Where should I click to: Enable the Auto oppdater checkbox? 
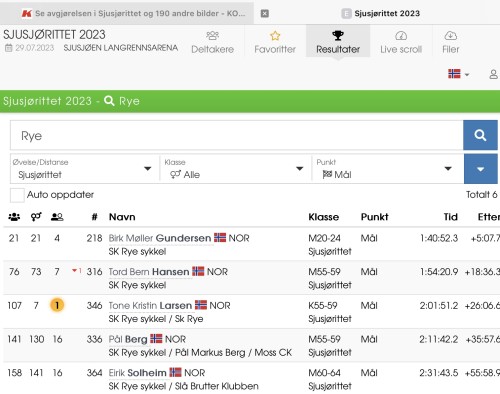coord(17,195)
